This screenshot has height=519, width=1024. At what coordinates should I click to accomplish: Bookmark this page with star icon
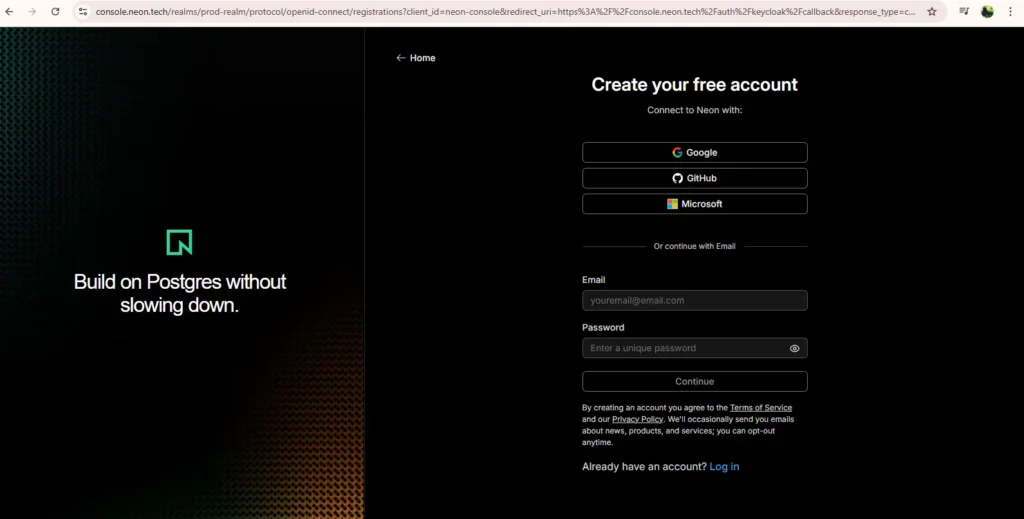(x=932, y=12)
